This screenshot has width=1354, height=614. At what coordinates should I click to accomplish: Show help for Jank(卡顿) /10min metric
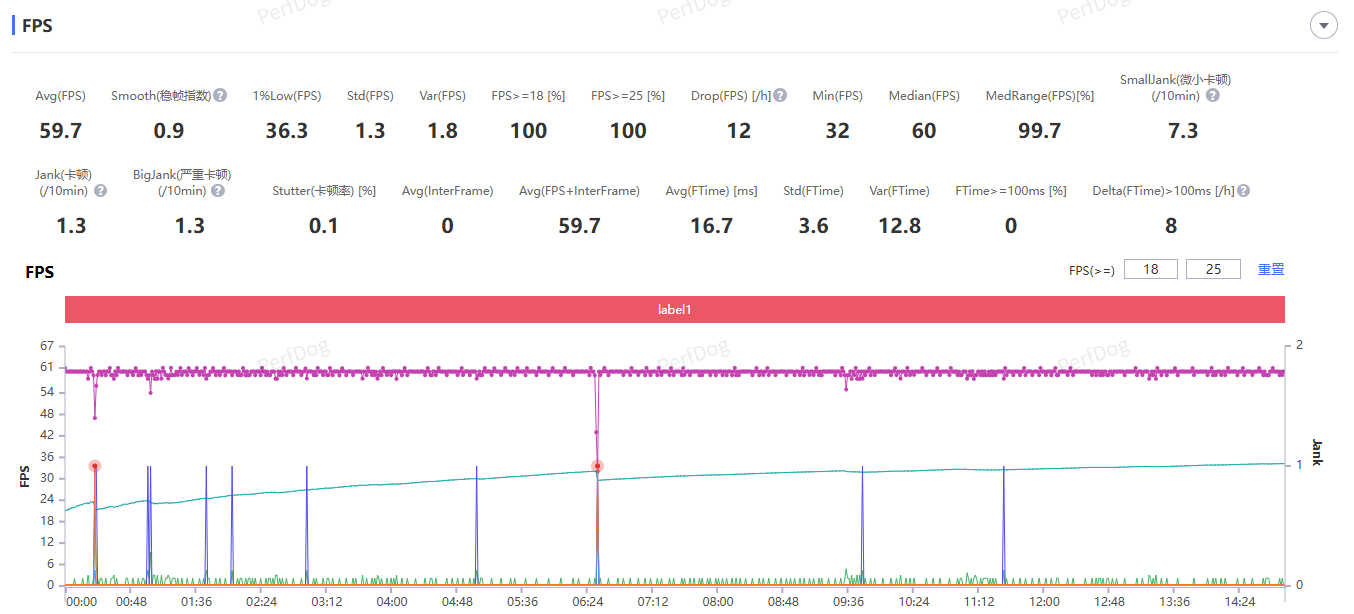(x=100, y=191)
